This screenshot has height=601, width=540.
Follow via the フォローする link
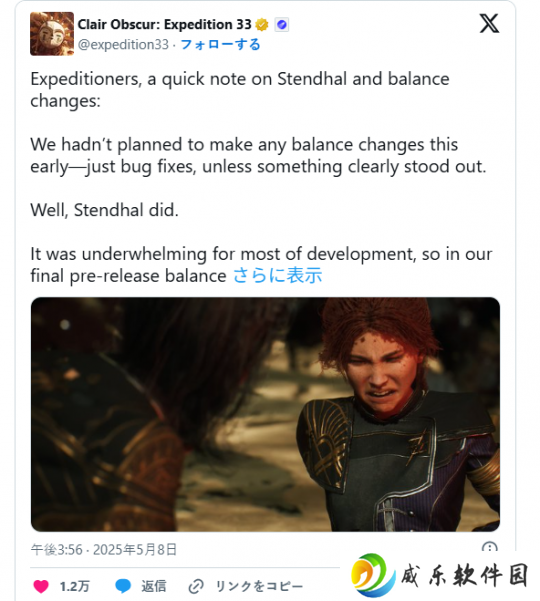pos(220,44)
